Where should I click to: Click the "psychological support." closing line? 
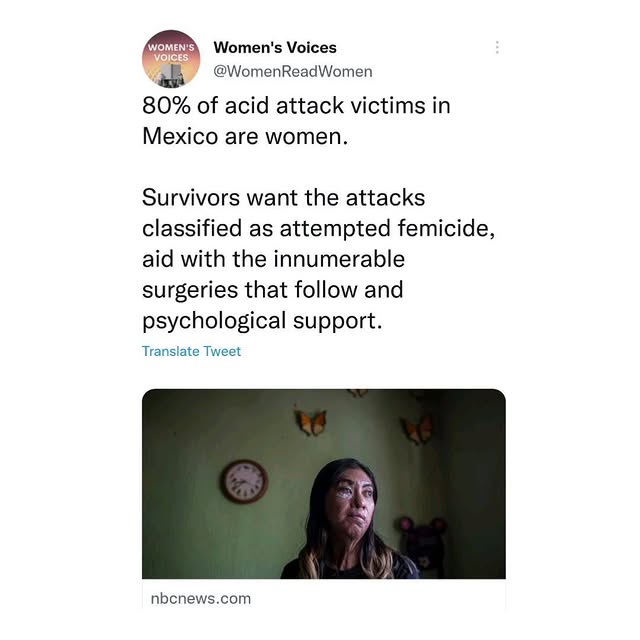(x=262, y=321)
